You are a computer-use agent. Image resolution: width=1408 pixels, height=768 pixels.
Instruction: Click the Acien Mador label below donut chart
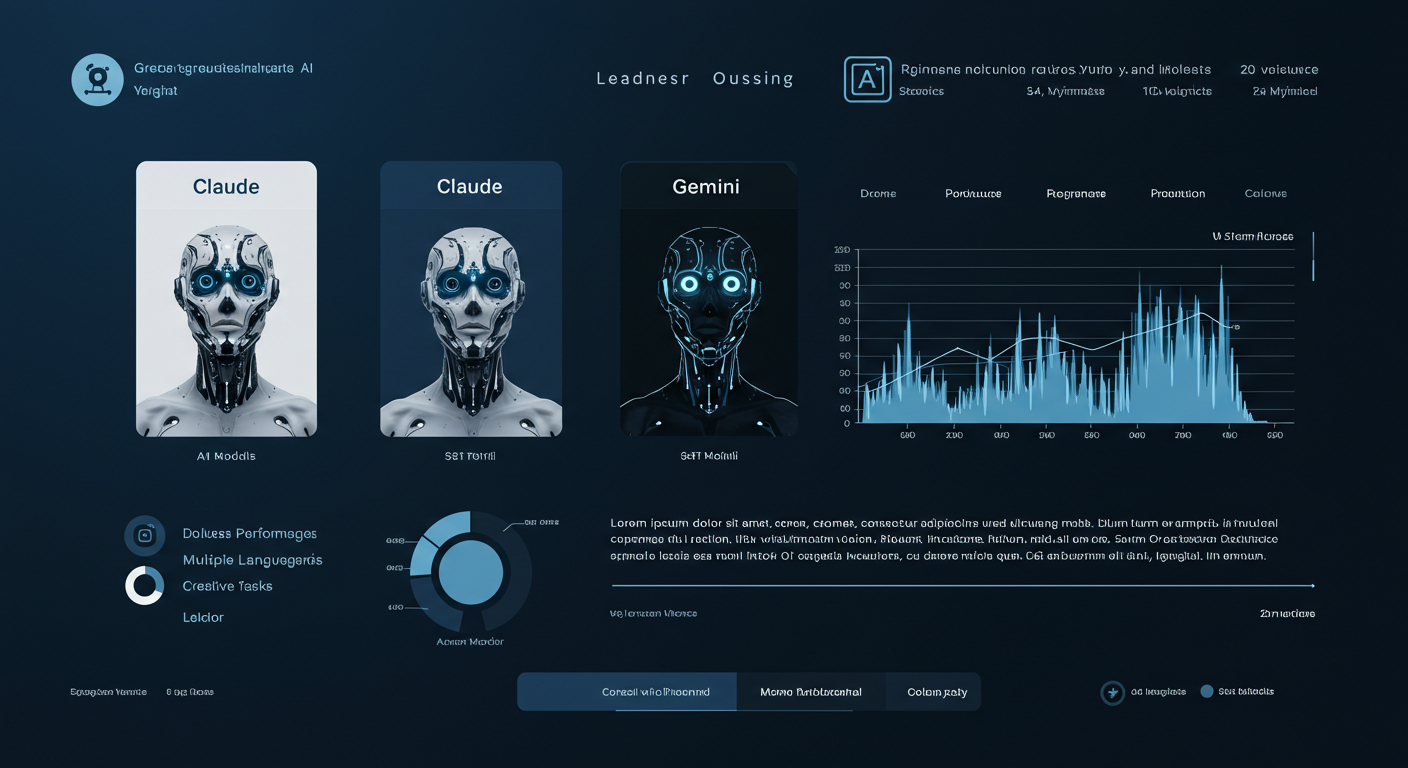[470, 642]
